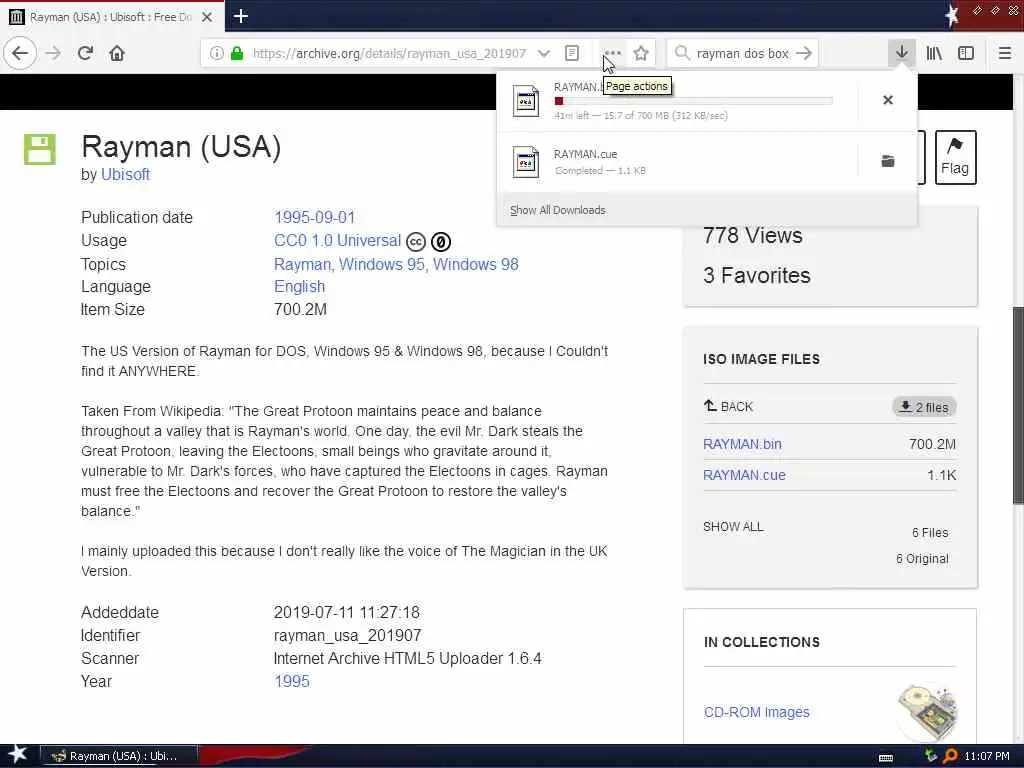Flag this item
The height and width of the screenshot is (768, 1024).
pyautogui.click(x=955, y=157)
